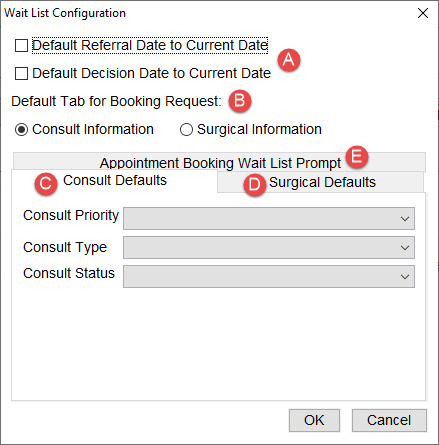Click the red B annotation marker
This screenshot has width=439, height=445.
coord(240,101)
